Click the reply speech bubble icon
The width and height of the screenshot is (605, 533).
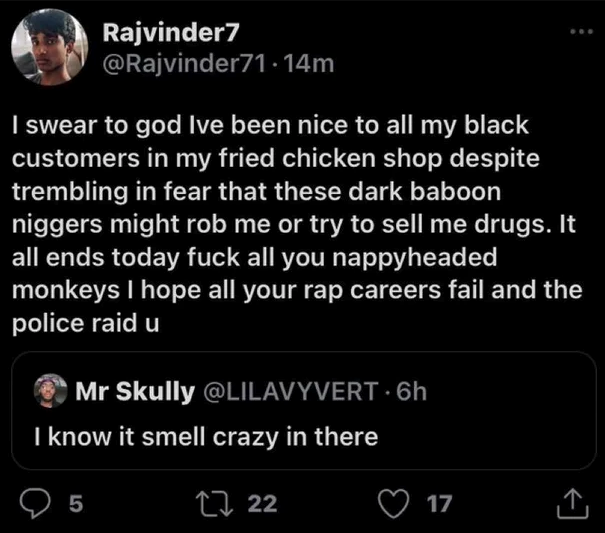click(x=35, y=503)
